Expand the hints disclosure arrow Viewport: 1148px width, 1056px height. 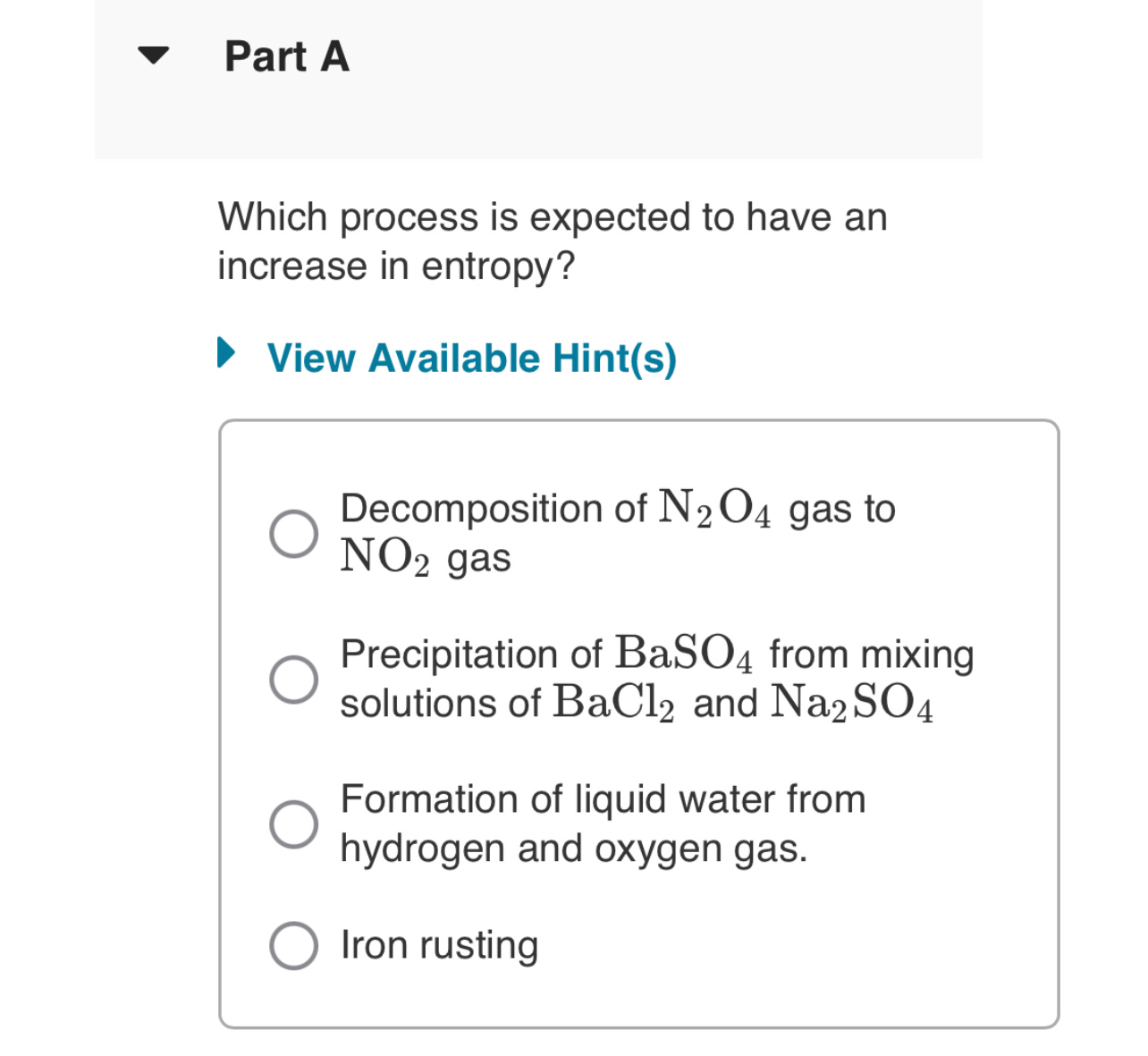pos(228,352)
